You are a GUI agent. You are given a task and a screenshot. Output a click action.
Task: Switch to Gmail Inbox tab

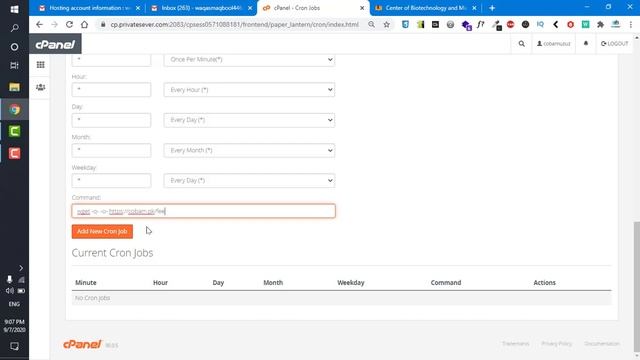(201, 8)
